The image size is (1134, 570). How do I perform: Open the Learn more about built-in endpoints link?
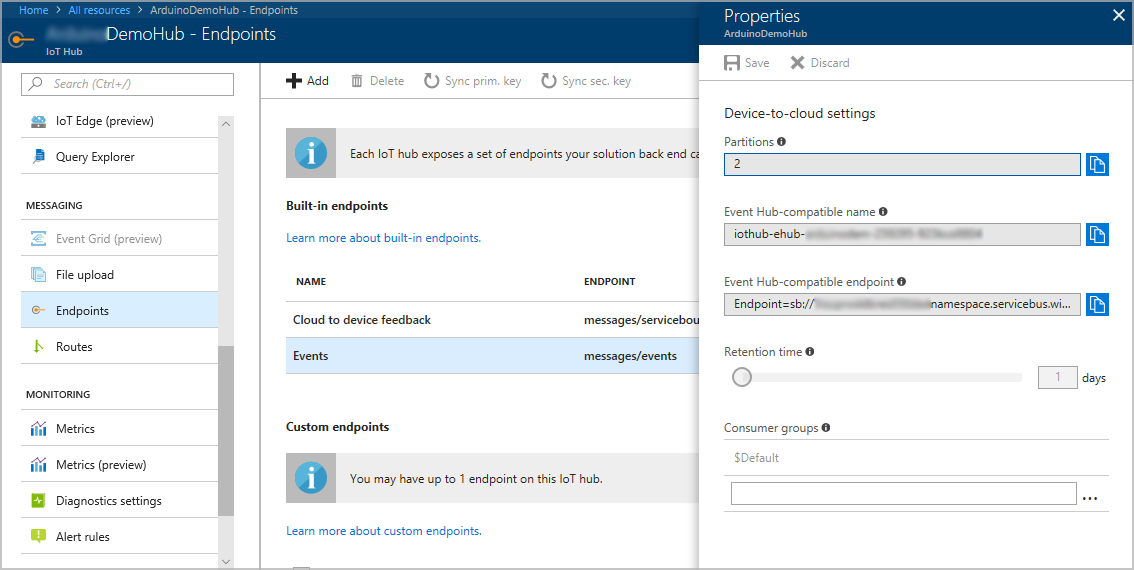coord(383,238)
